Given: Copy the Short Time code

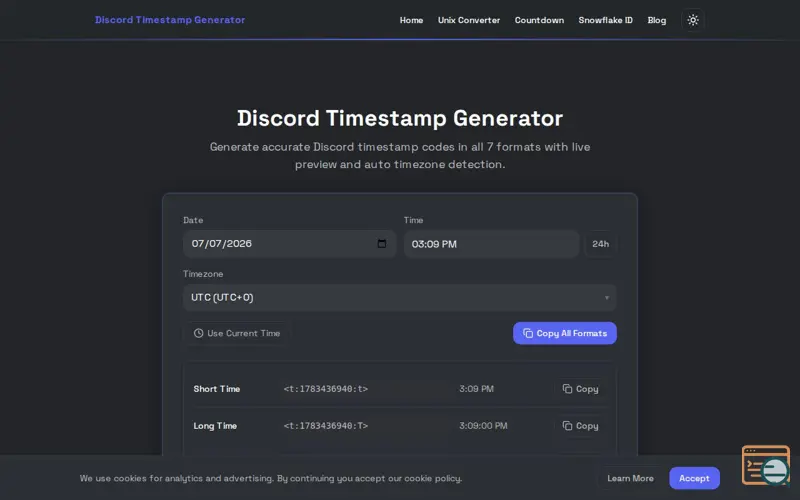Looking at the screenshot, I should pyautogui.click(x=580, y=389).
